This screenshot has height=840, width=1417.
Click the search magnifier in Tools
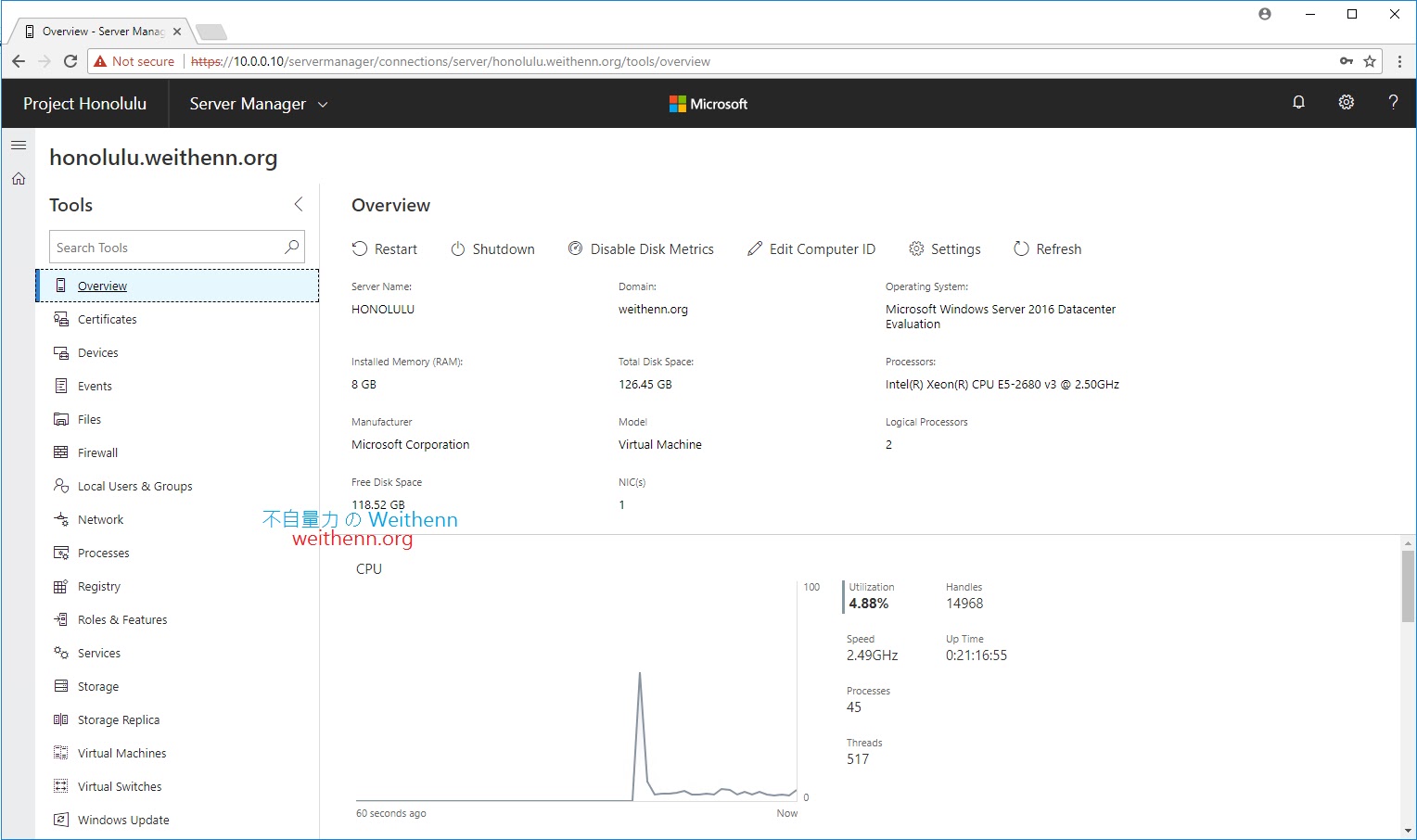tap(291, 247)
